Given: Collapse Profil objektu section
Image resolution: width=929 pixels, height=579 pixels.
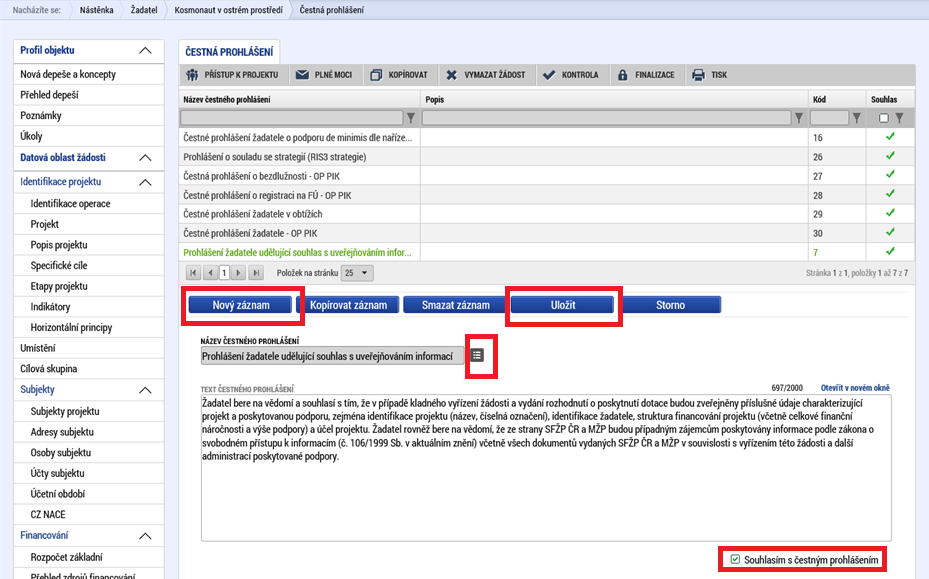Looking at the screenshot, I should [145, 51].
